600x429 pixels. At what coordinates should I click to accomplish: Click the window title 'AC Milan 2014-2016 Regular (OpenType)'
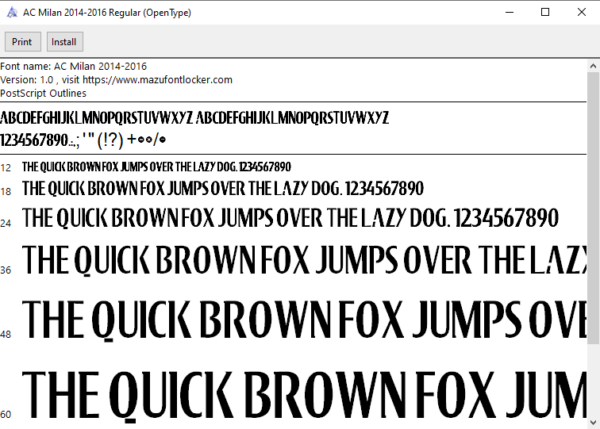107,13
